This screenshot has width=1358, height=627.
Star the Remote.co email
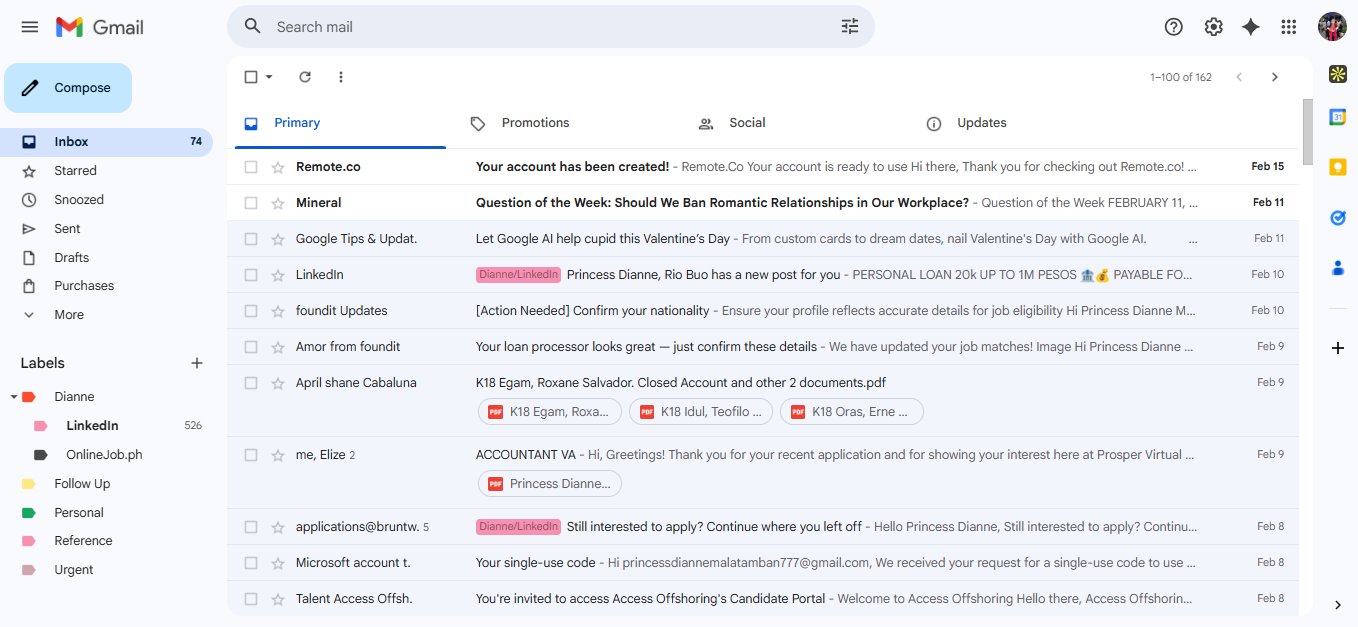[278, 167]
